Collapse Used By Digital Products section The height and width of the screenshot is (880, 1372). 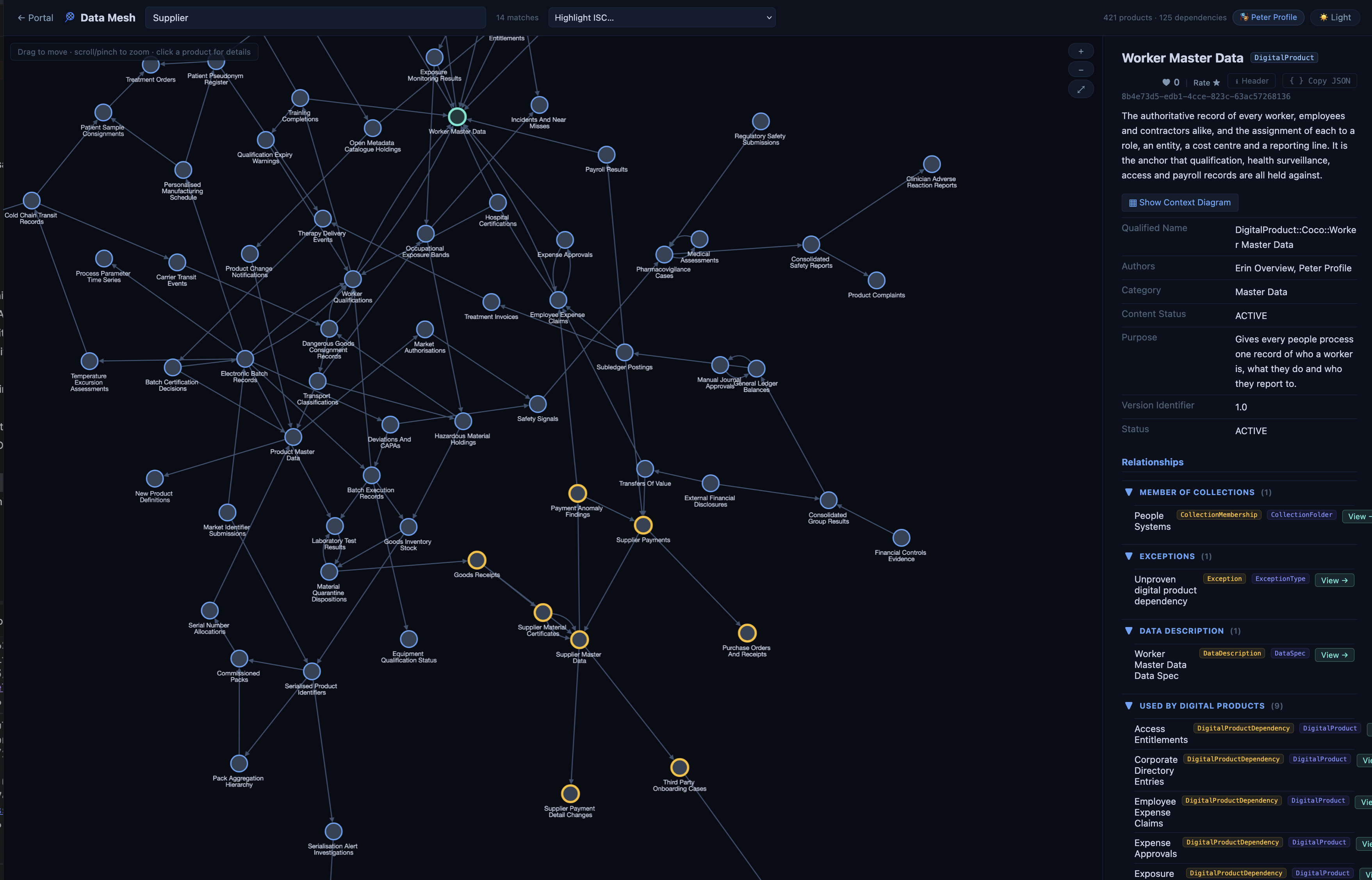pos(1129,706)
